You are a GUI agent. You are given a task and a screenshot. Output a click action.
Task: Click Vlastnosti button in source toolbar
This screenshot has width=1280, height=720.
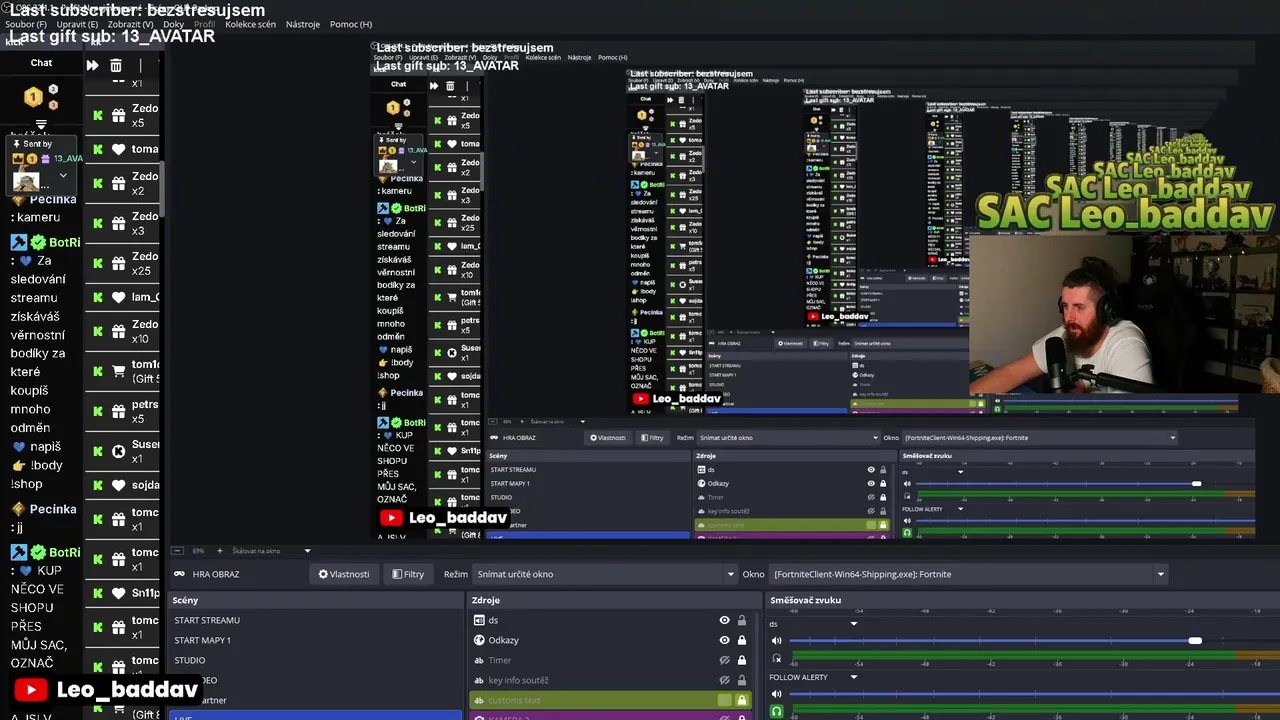[x=344, y=574]
